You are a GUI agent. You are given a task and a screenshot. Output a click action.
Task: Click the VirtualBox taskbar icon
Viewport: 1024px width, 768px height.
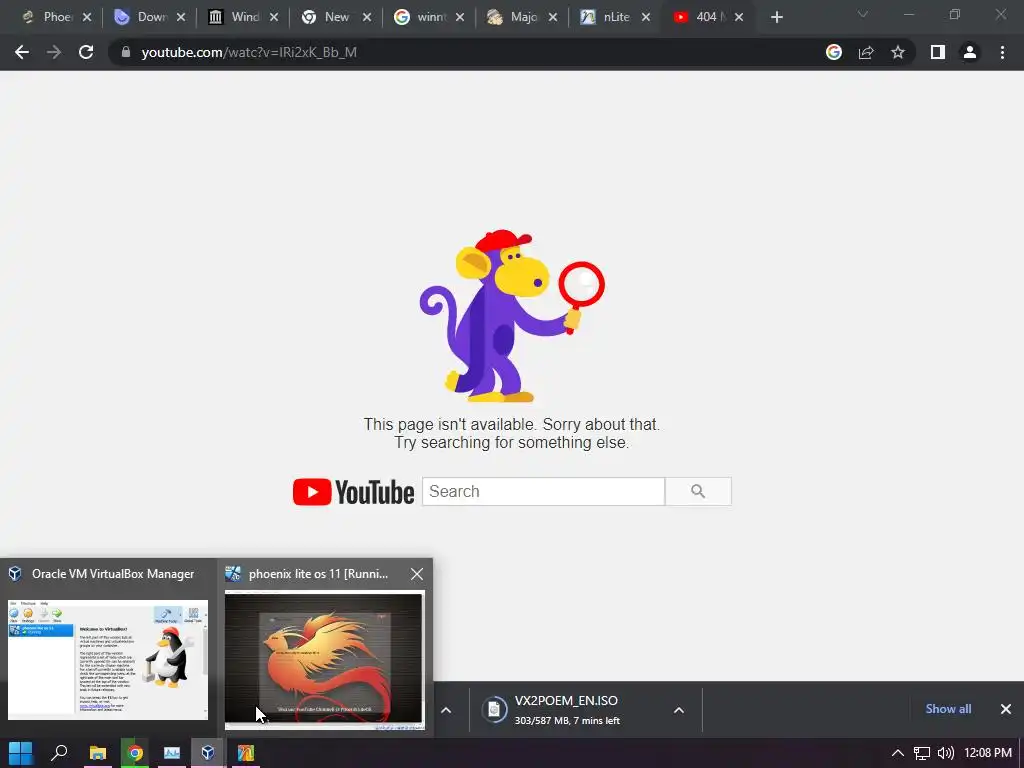coord(208,753)
